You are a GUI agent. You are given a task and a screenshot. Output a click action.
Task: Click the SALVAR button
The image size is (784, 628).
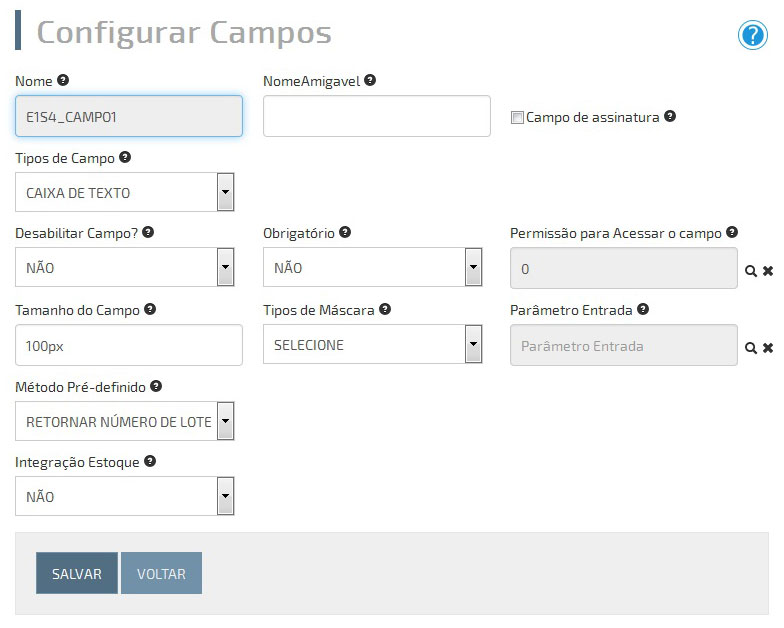pyautogui.click(x=77, y=573)
